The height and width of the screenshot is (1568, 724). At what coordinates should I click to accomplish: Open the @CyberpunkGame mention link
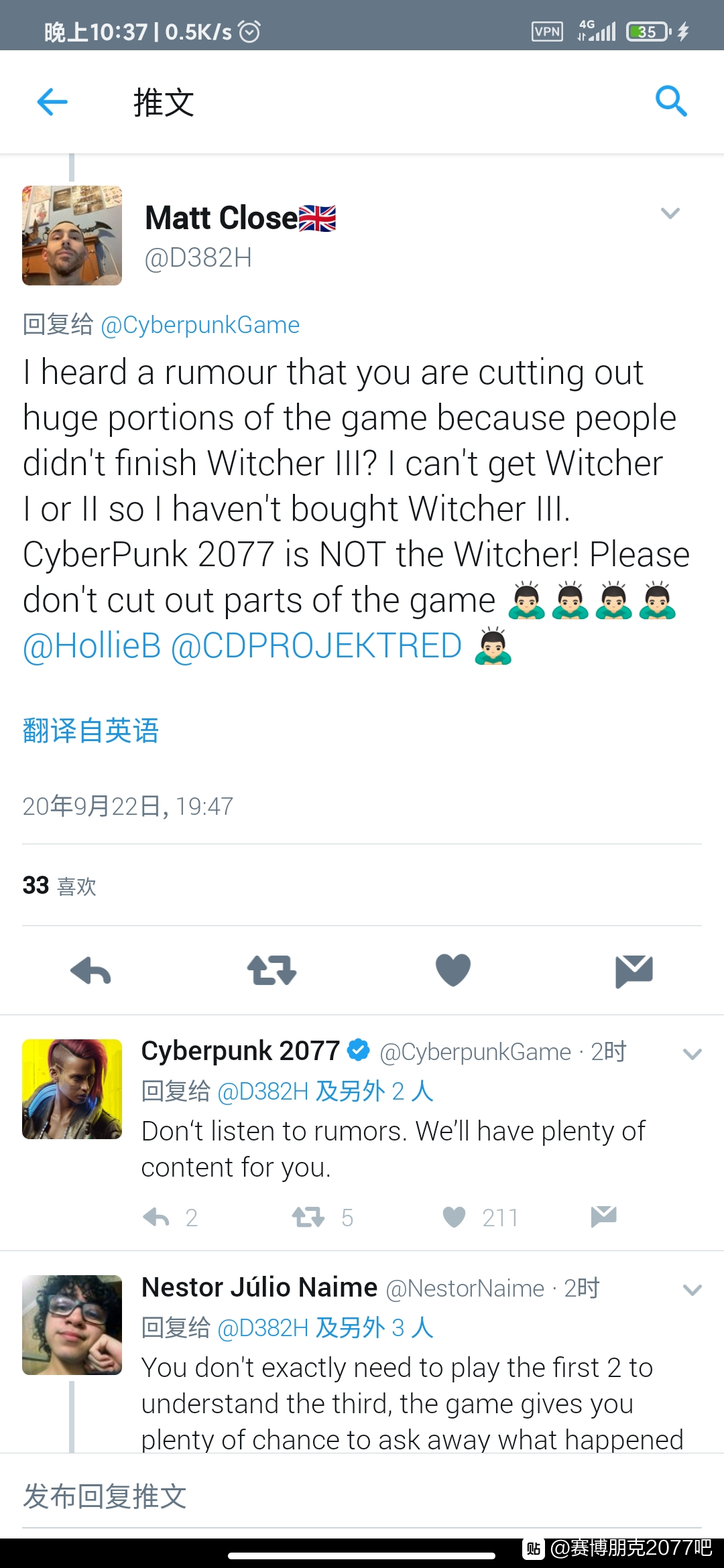click(200, 325)
